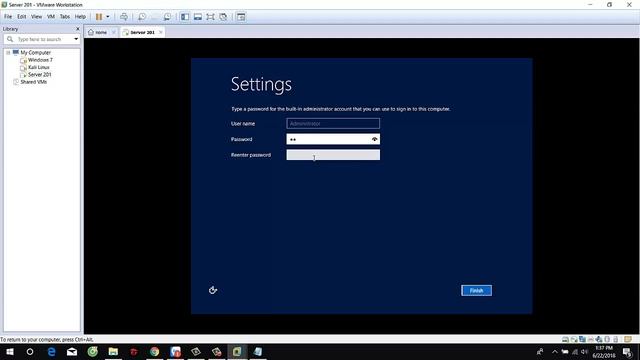This screenshot has width=640, height=360.
Task: Select Shared VMs in the Library
Action: pos(33,82)
